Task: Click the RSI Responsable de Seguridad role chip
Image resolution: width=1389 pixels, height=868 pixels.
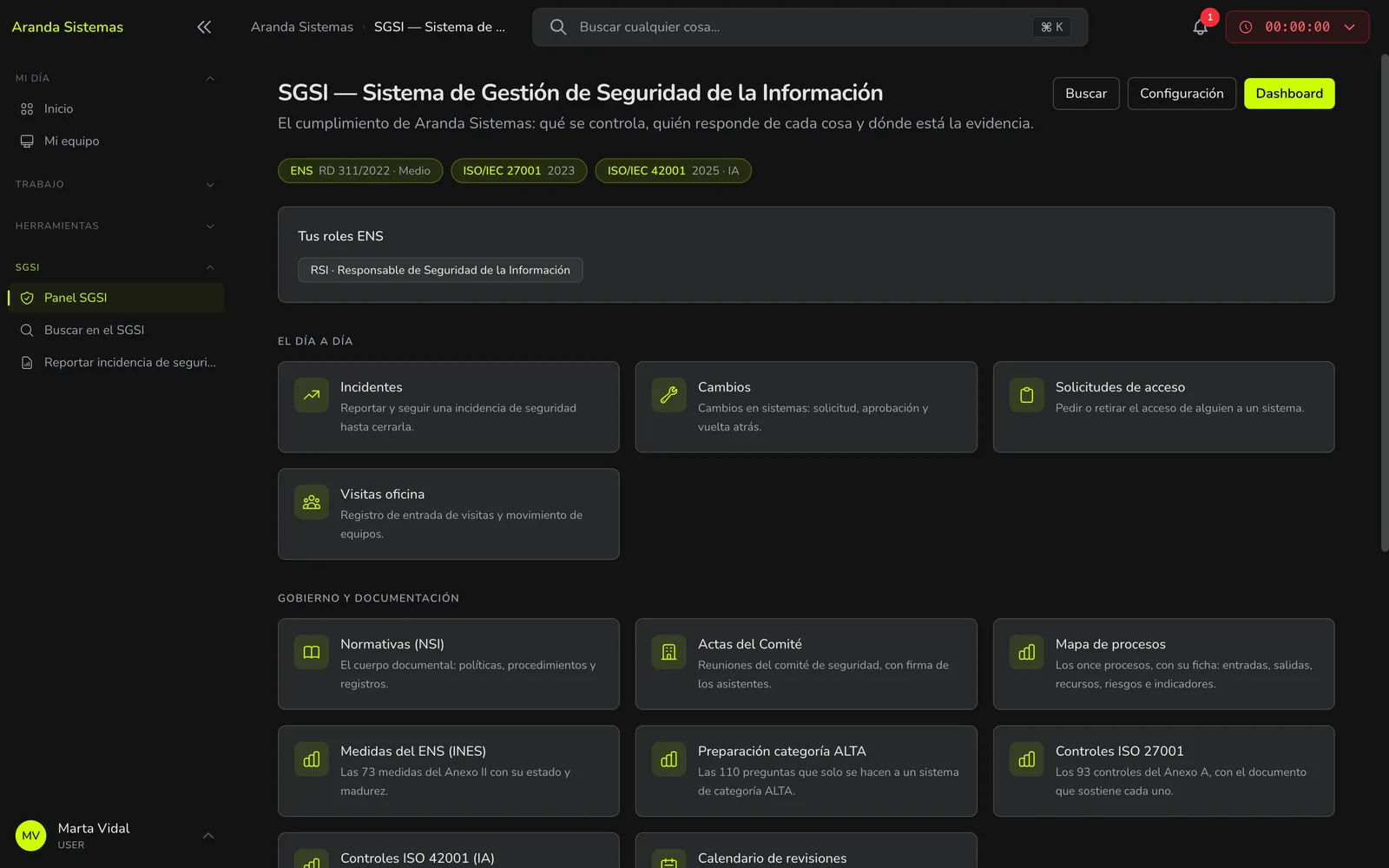Action: [440, 270]
